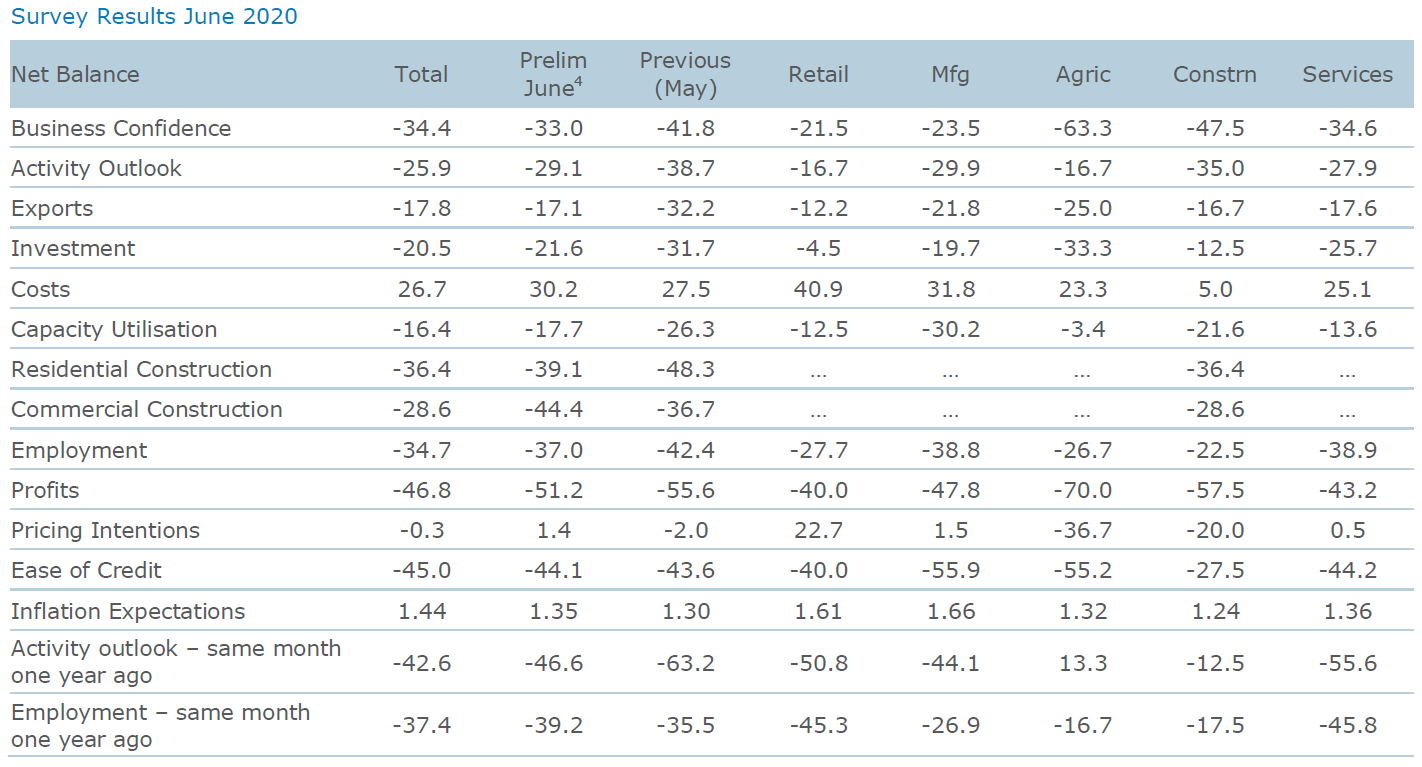Select the Profits Agric value -70.0

(1083, 491)
